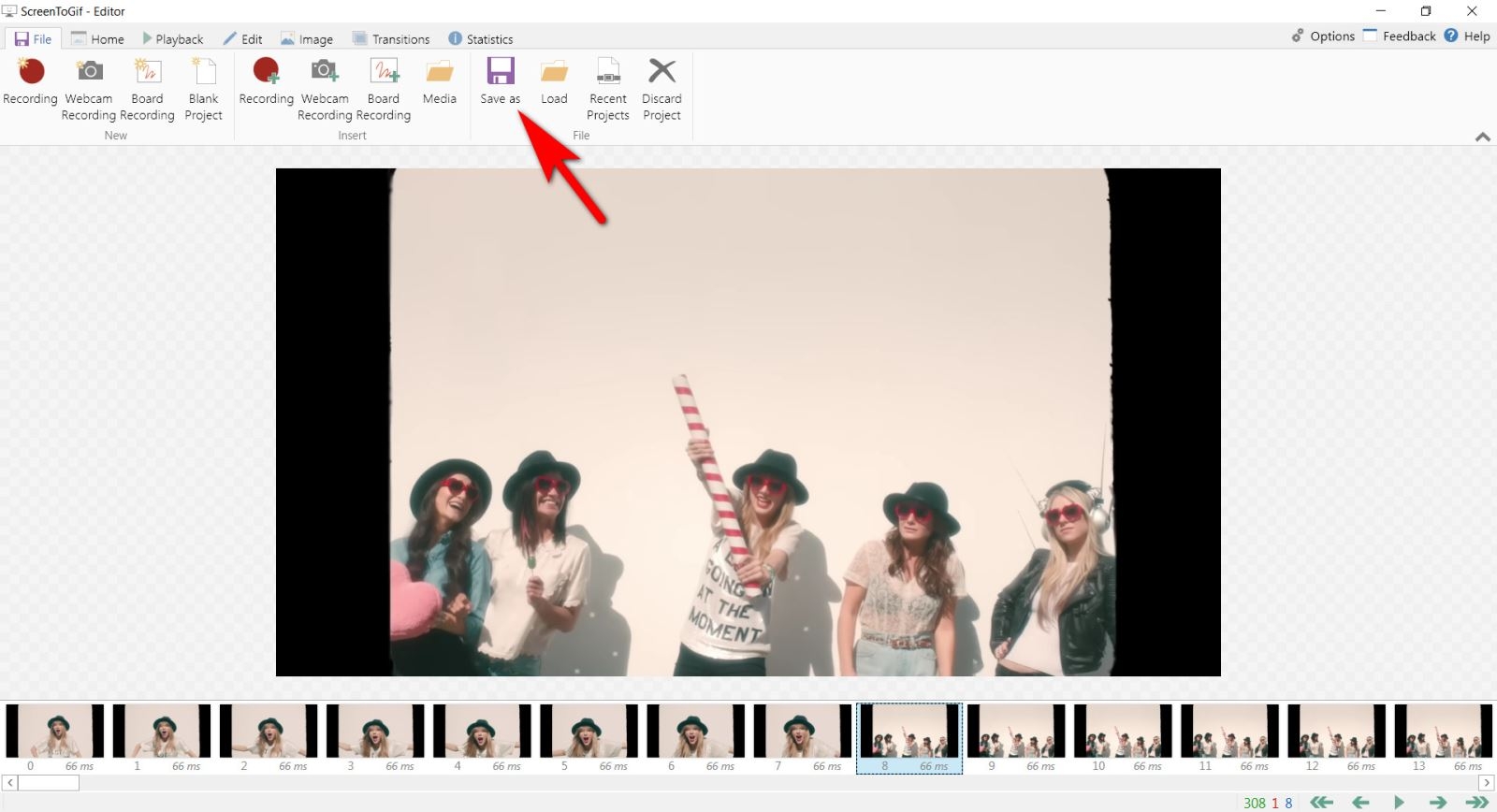Click the Save as floppy icon
This screenshot has width=1497, height=812.
pyautogui.click(x=501, y=72)
